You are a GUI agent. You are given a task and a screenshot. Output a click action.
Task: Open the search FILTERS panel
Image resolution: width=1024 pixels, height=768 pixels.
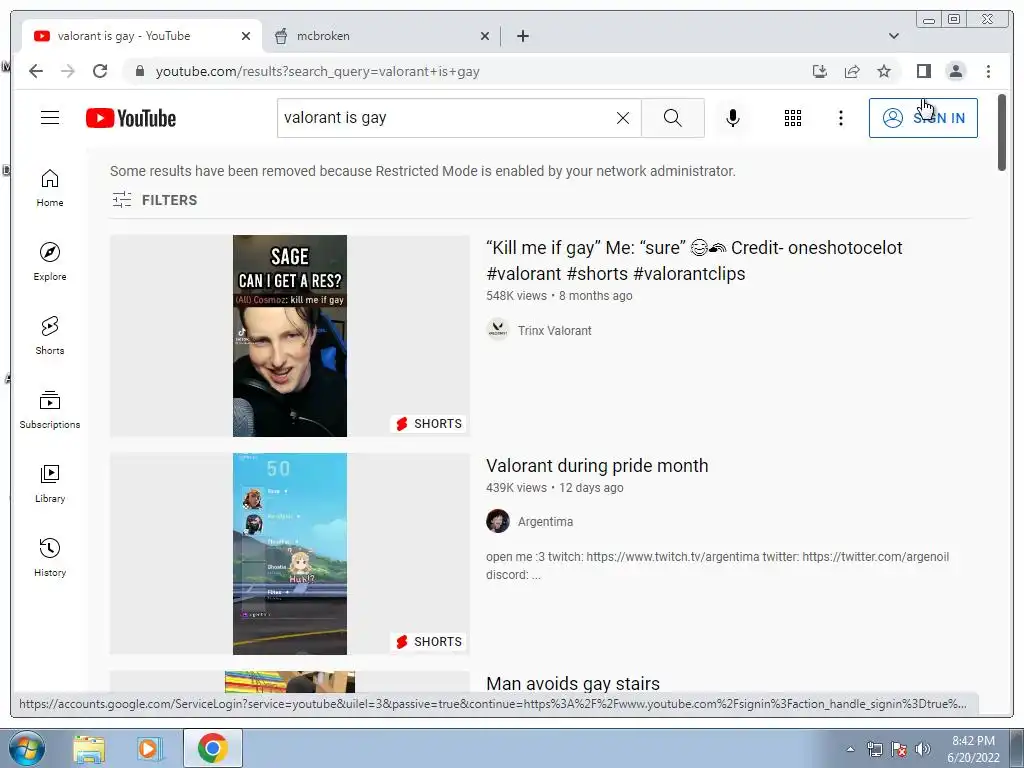tap(154, 200)
